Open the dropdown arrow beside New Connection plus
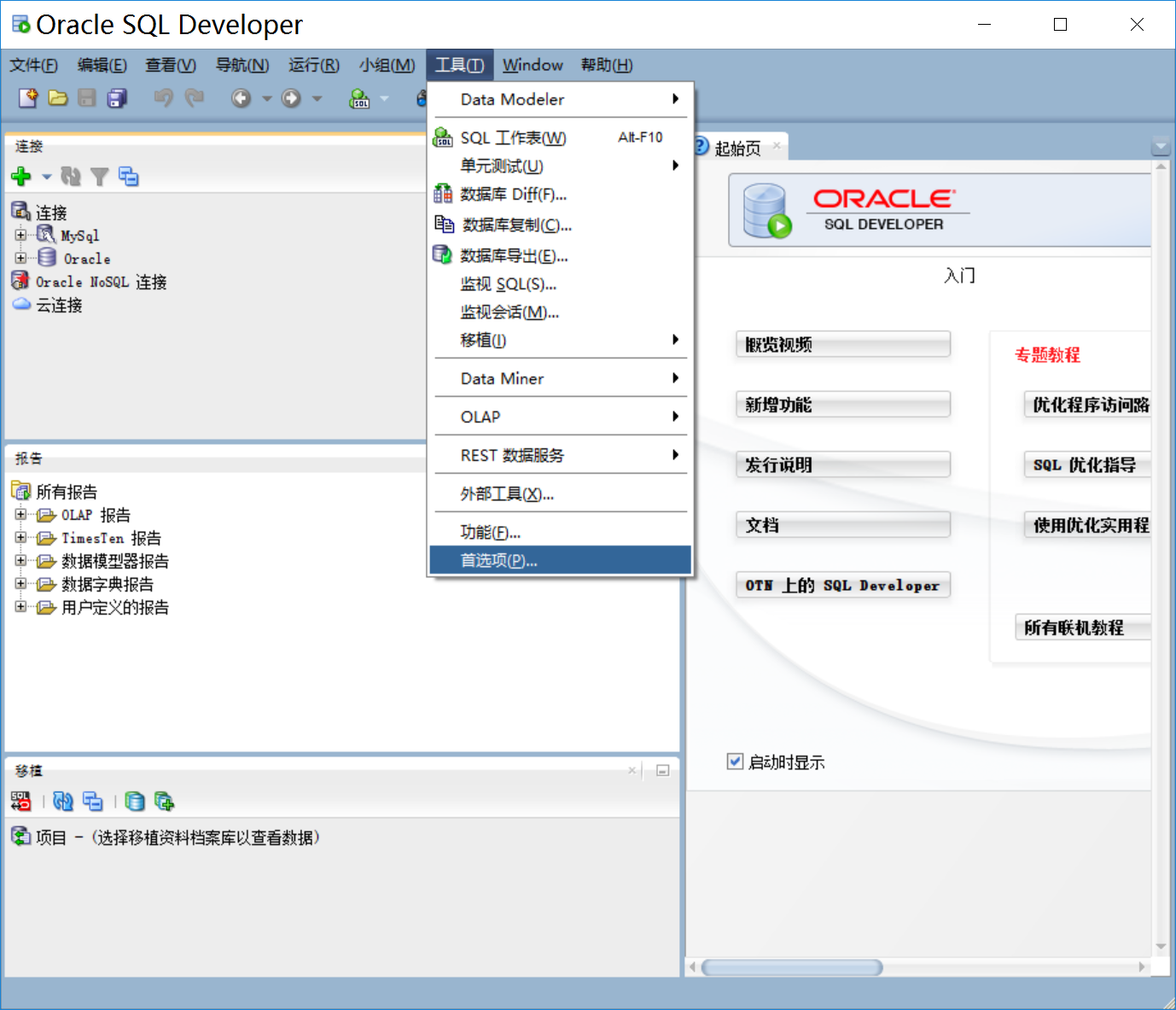The image size is (1176, 1010). [x=47, y=177]
